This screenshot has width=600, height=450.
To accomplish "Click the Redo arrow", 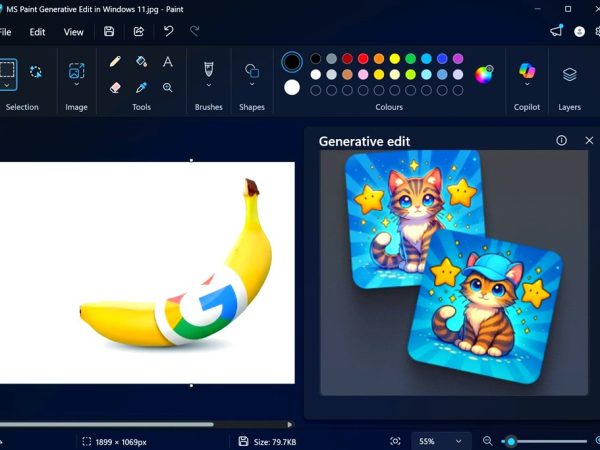I will click(x=195, y=31).
